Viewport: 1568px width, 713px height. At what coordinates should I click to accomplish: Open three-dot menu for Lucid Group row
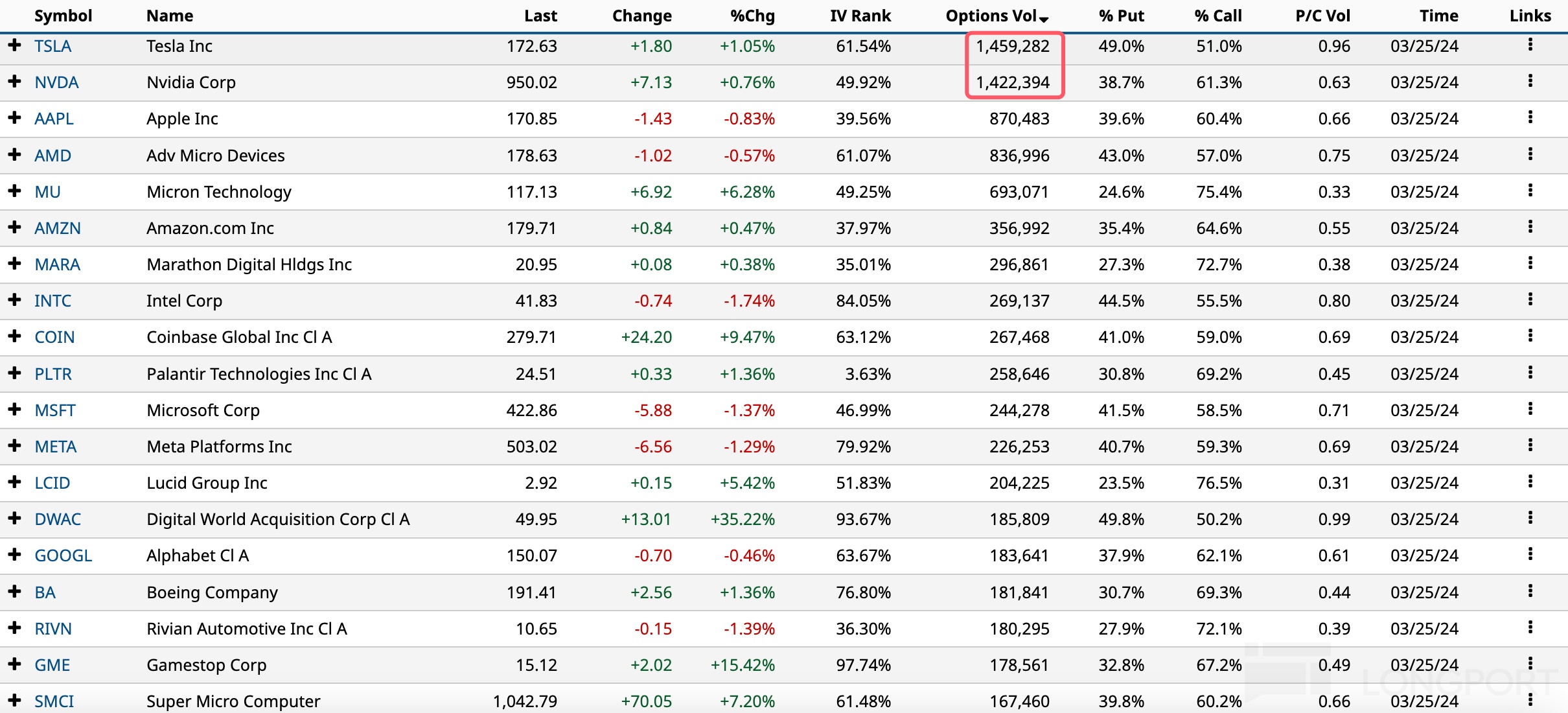point(1530,482)
